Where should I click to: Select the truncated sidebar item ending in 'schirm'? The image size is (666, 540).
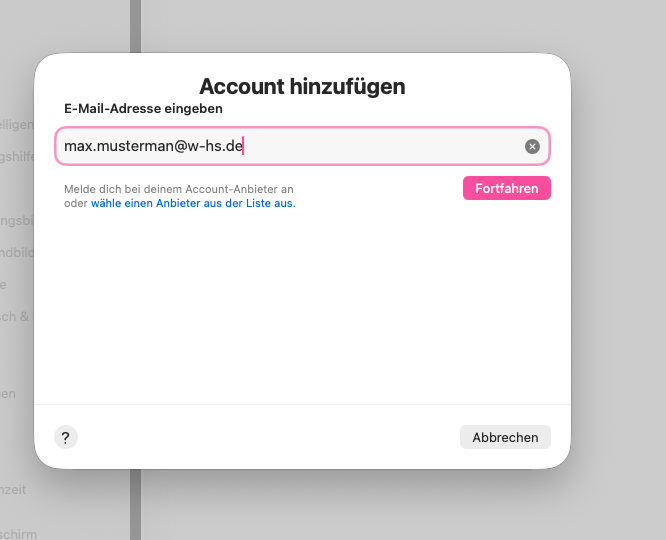(x=18, y=534)
